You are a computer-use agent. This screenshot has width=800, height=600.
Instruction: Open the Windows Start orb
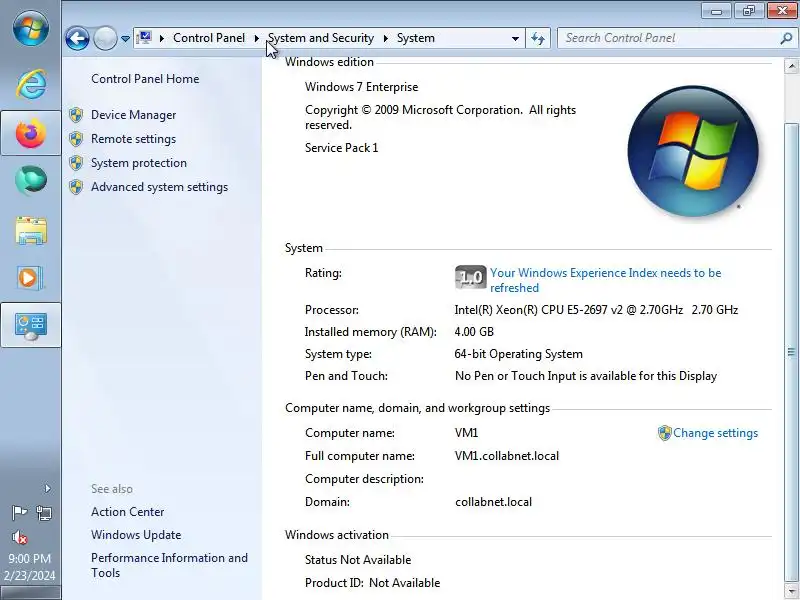click(31, 29)
